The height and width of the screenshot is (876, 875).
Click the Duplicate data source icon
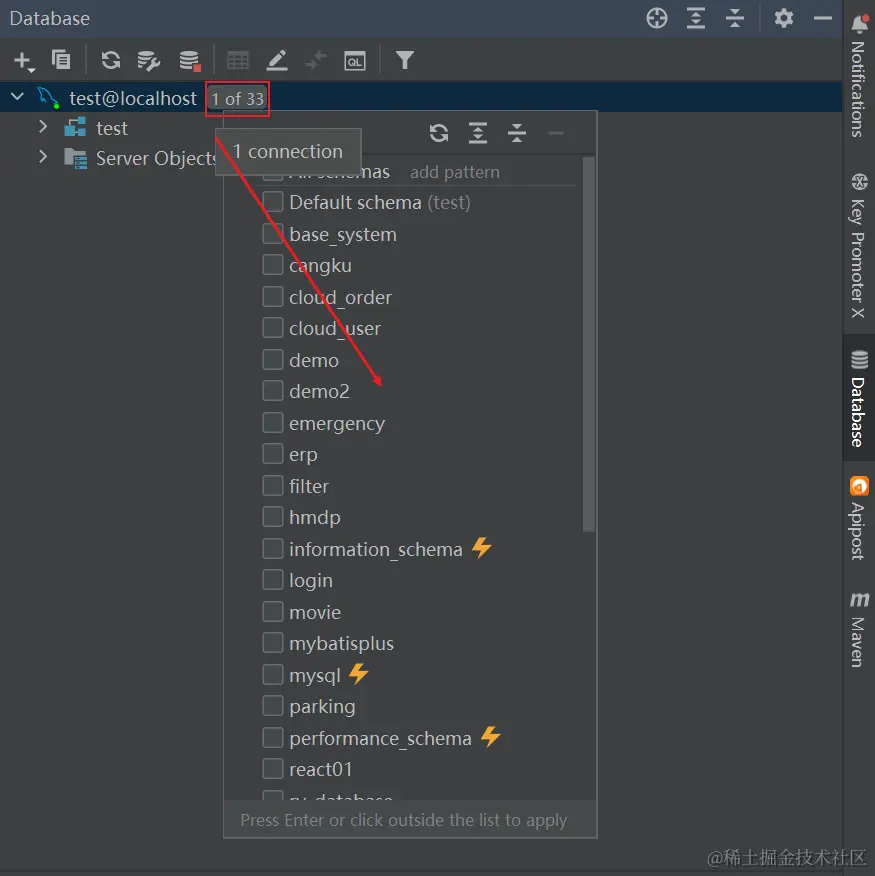[61, 59]
